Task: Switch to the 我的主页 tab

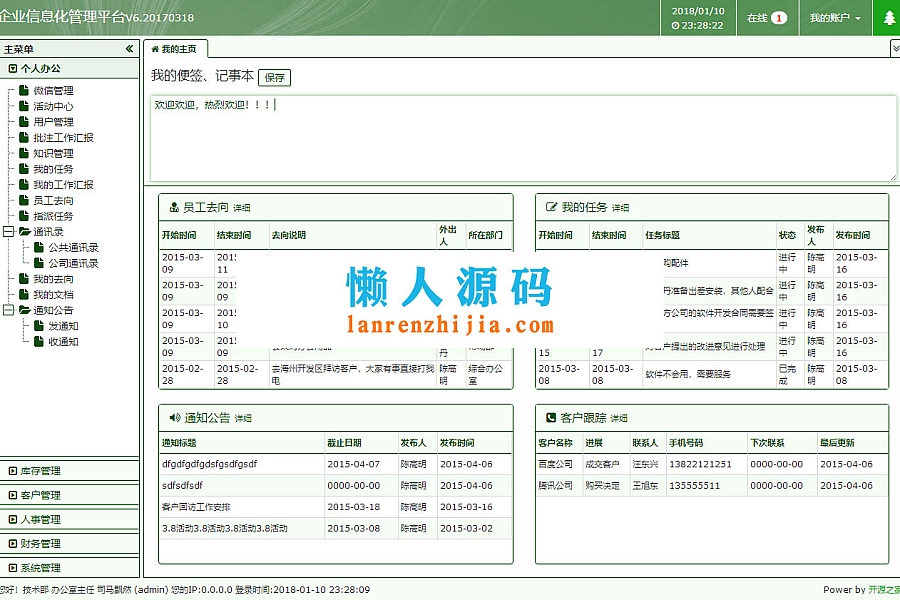Action: pos(175,49)
